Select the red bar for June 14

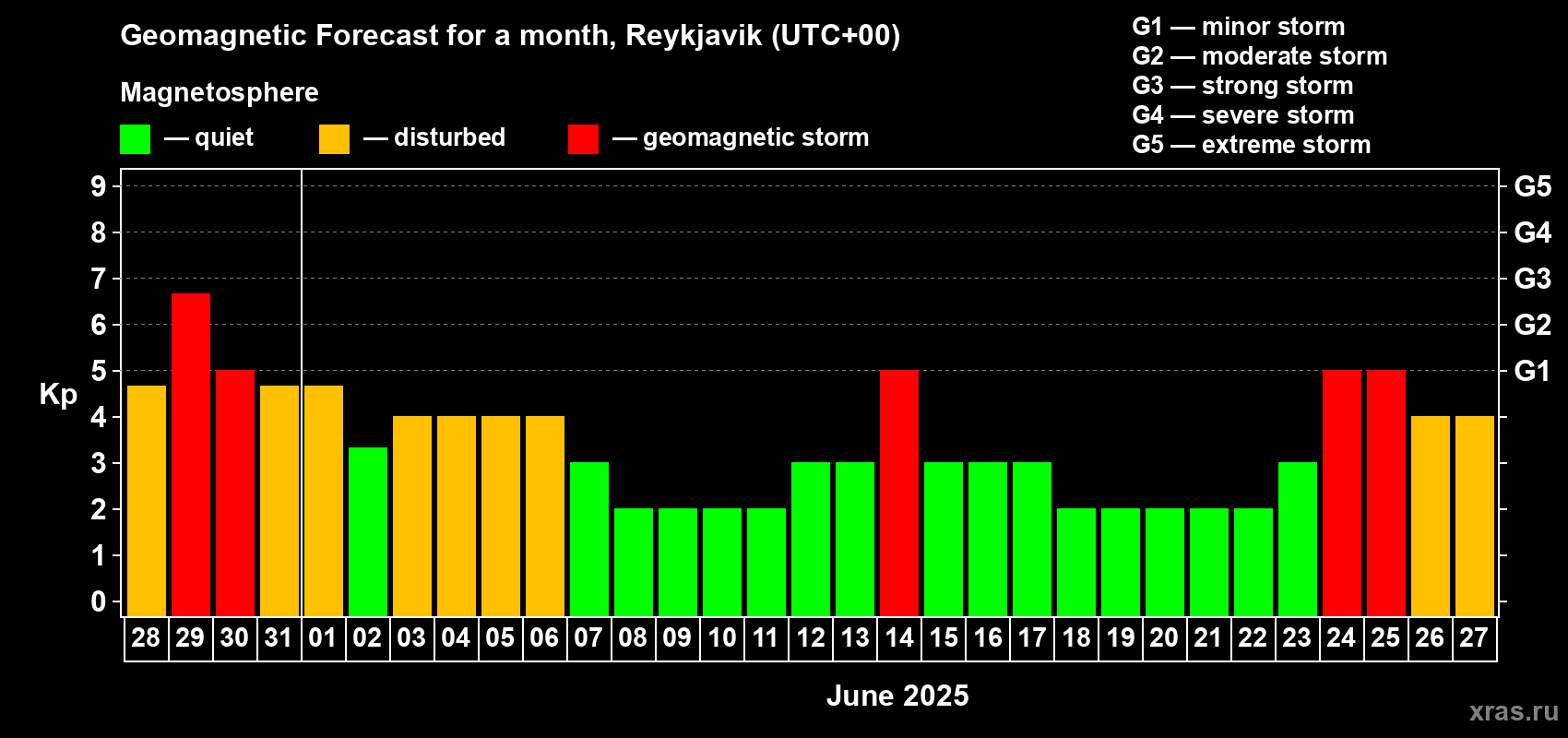899,494
